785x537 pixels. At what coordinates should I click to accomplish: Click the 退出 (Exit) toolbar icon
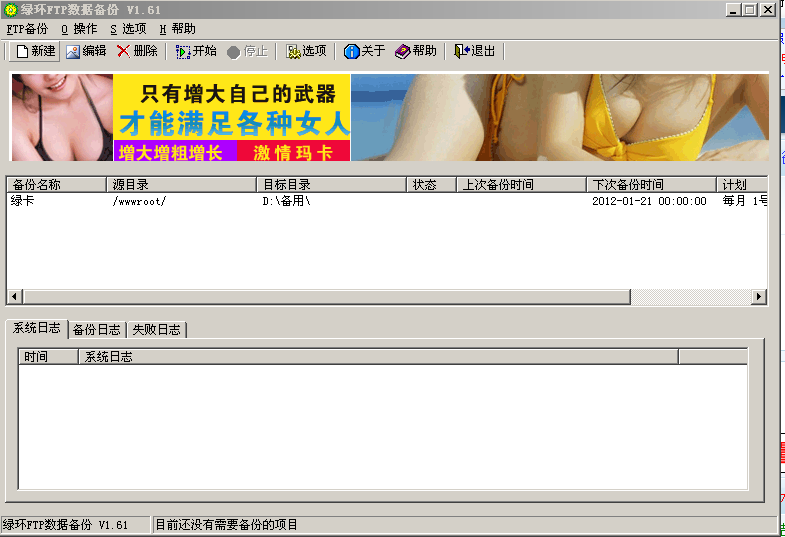[x=461, y=51]
